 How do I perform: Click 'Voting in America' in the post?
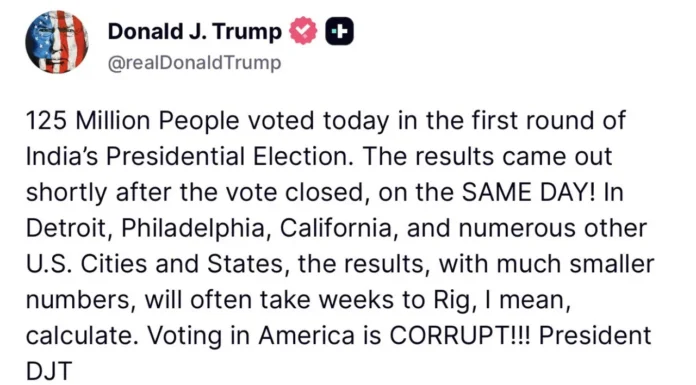251,335
